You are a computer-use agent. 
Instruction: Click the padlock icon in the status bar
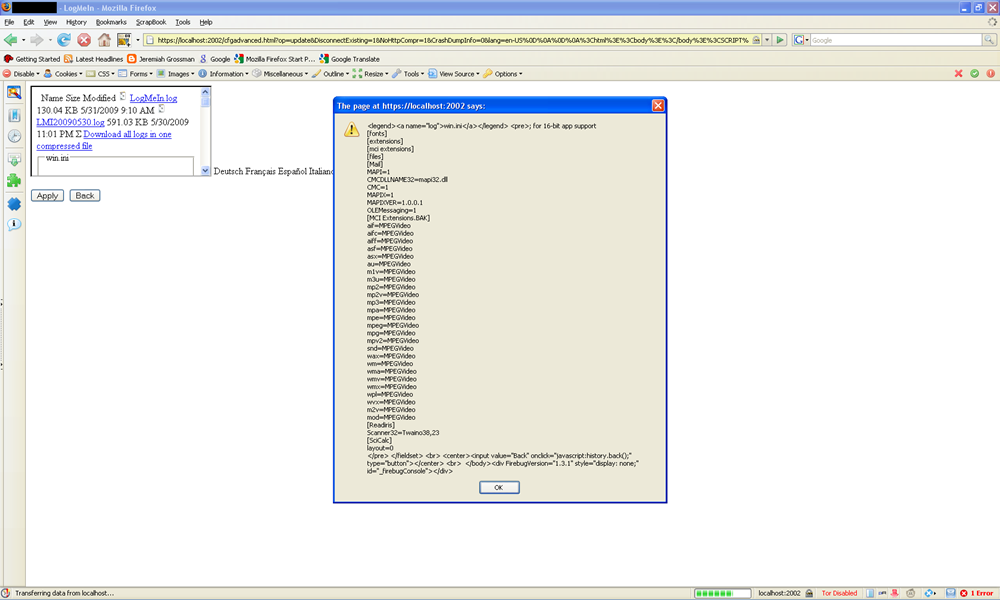809,593
